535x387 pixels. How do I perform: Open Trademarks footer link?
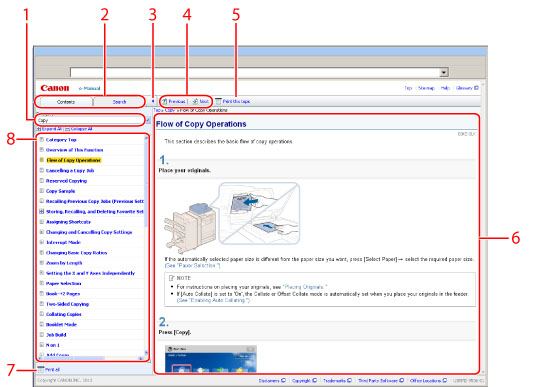(337, 380)
